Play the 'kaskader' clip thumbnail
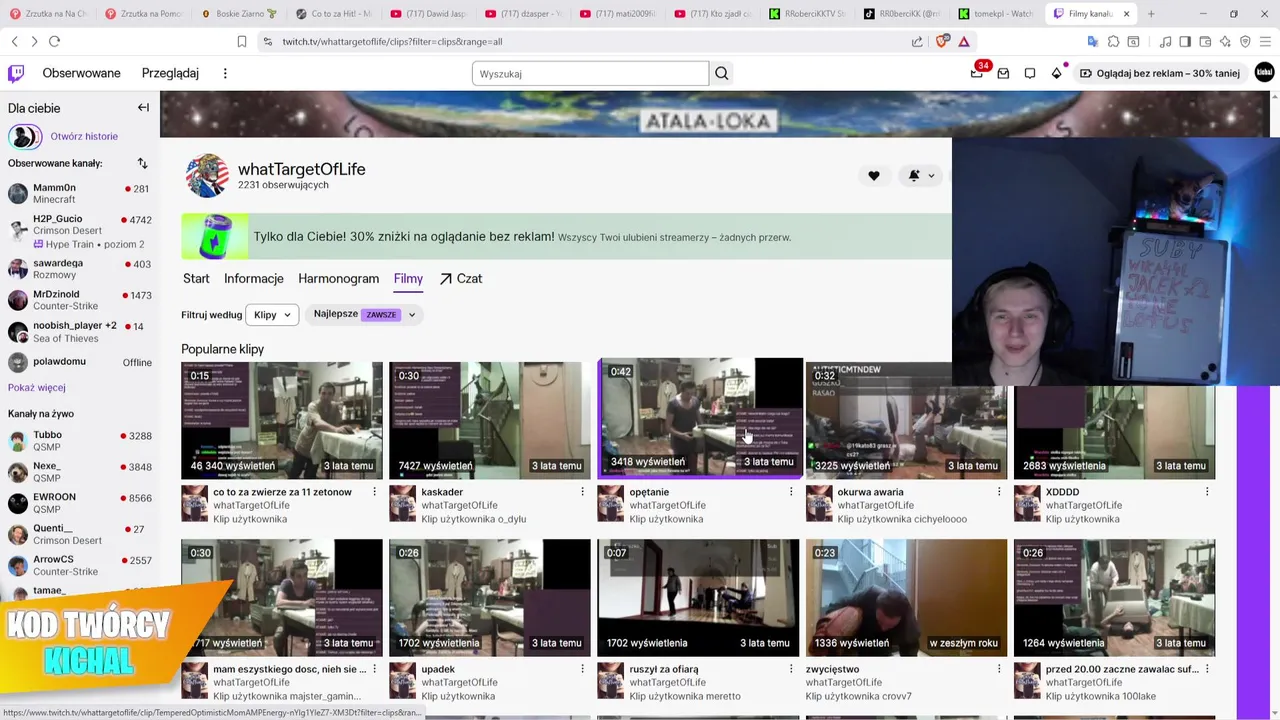The width and height of the screenshot is (1280, 720). (490, 420)
